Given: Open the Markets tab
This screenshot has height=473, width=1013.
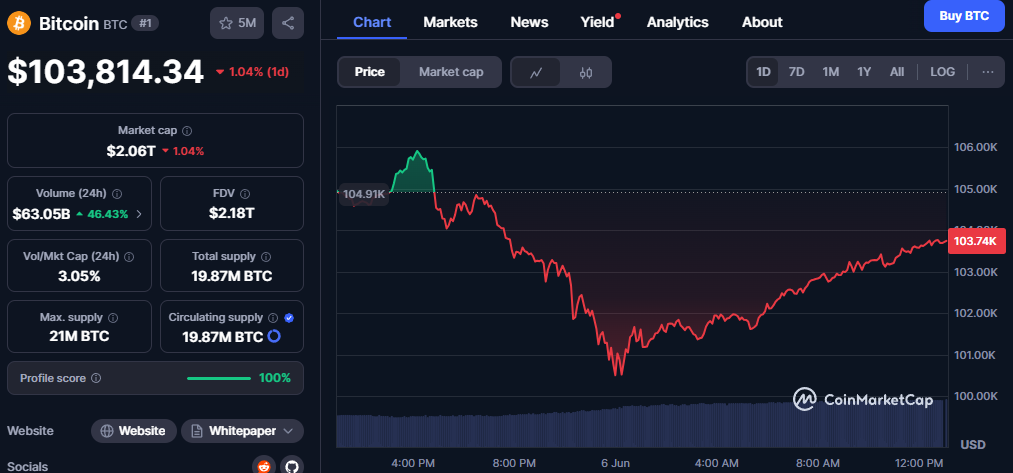Looking at the screenshot, I should pyautogui.click(x=450, y=22).
